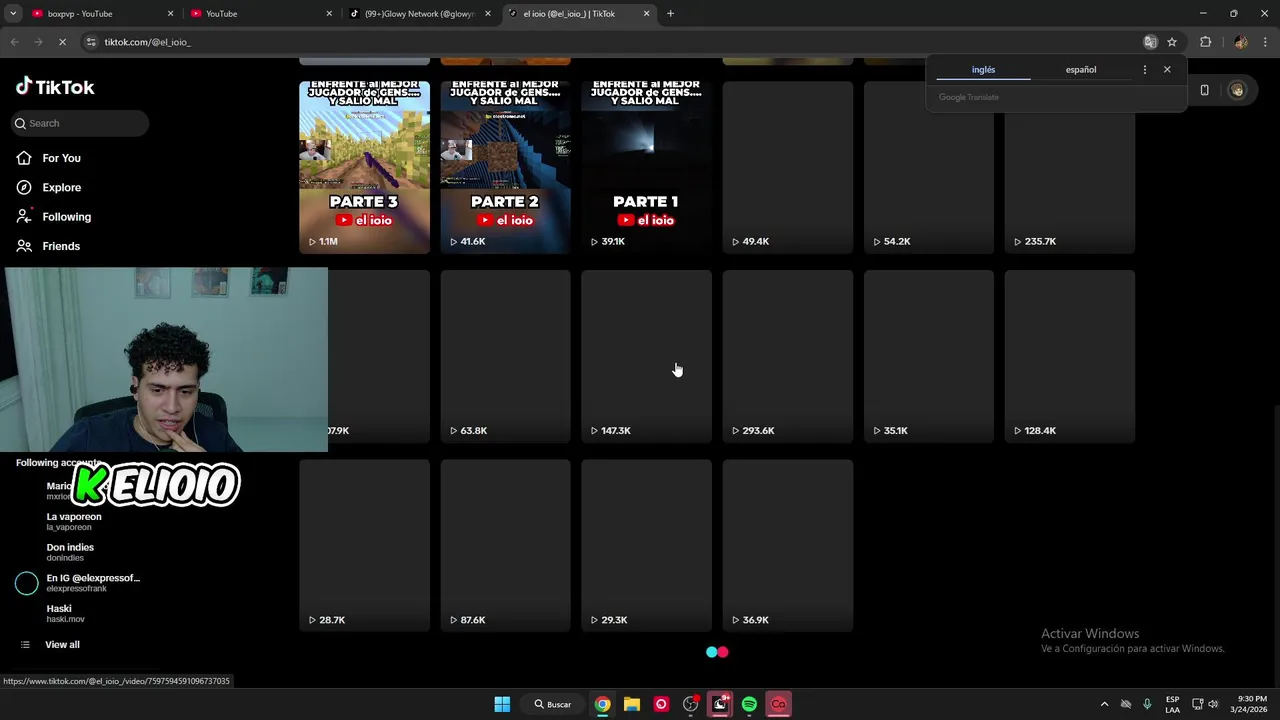Click the Explore compass icon
1280x720 pixels.
click(x=24, y=187)
